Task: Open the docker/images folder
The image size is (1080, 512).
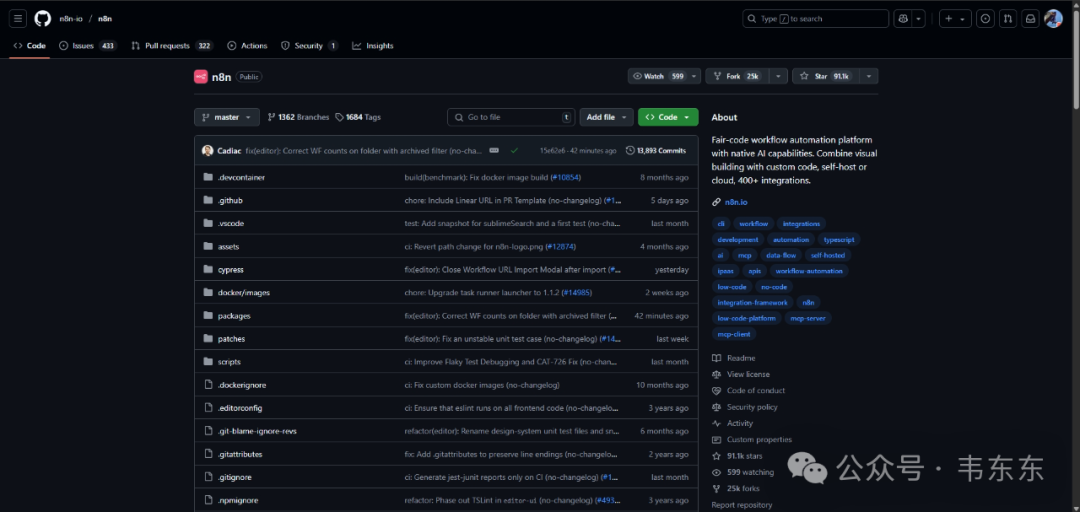Action: (244, 293)
